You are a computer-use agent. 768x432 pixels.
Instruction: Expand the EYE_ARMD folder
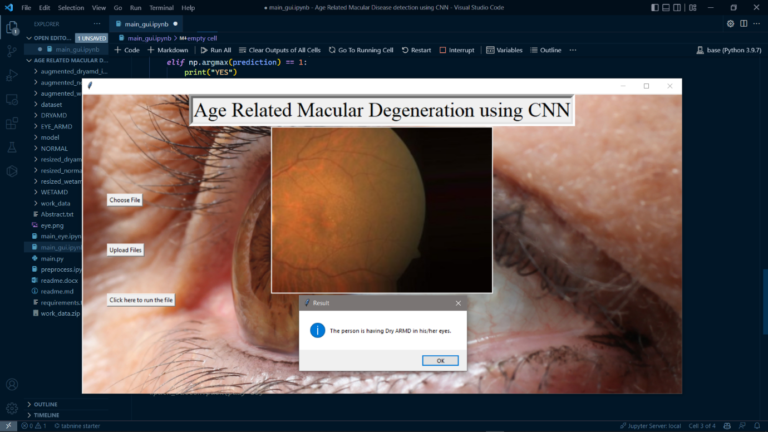point(56,126)
